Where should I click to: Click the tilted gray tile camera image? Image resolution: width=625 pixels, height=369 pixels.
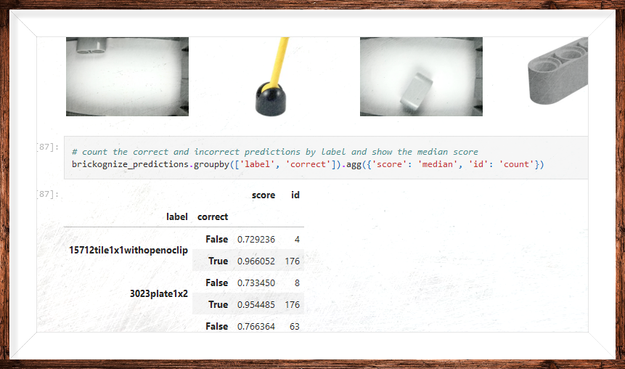pos(421,77)
